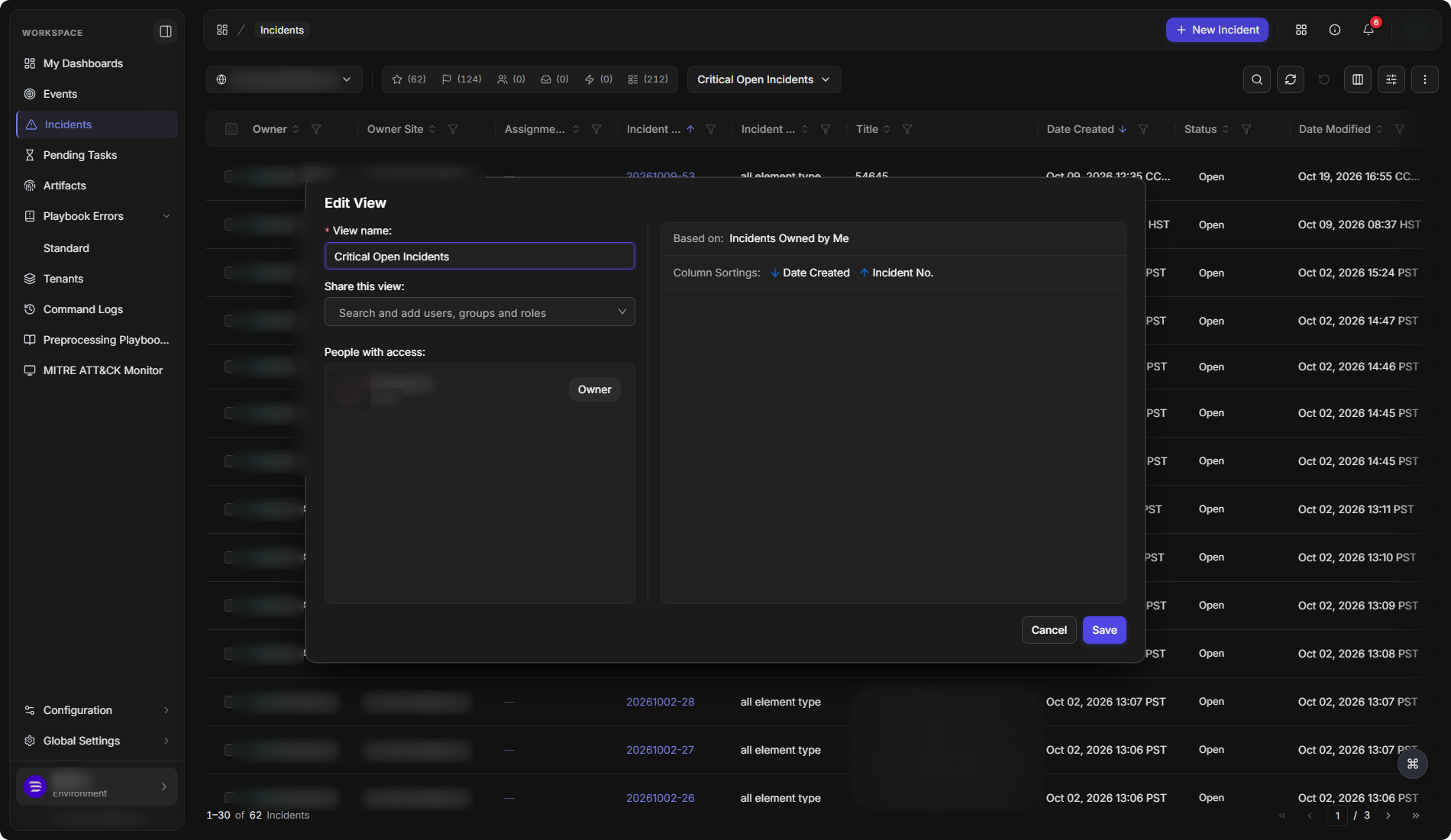Open the Owner column filter funnel
1451x840 pixels.
316,129
